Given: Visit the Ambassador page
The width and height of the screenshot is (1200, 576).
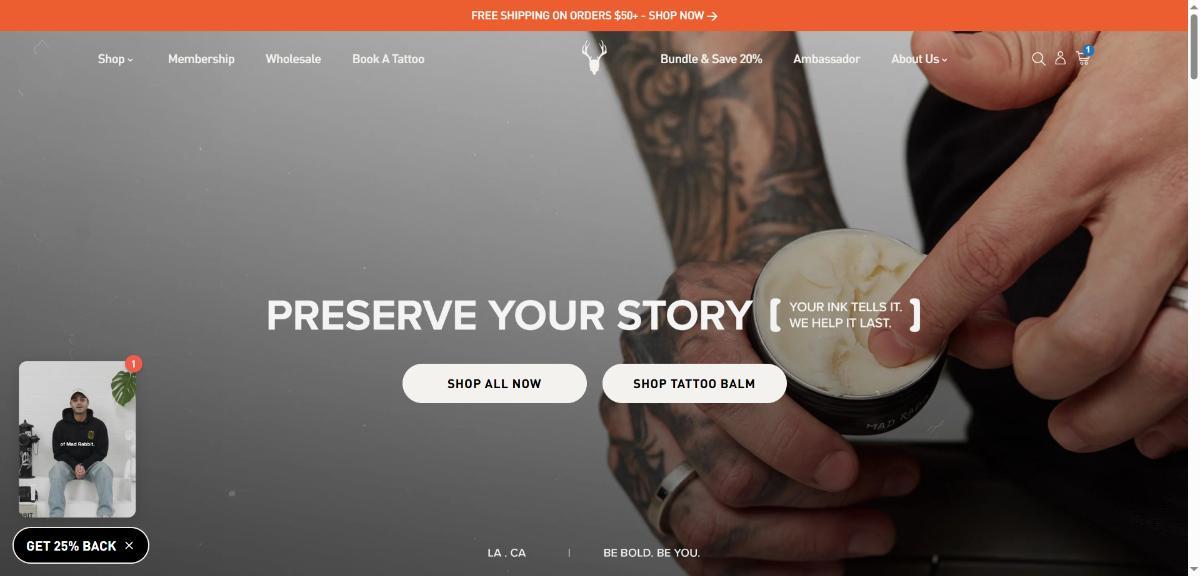Looking at the screenshot, I should pyautogui.click(x=826, y=59).
